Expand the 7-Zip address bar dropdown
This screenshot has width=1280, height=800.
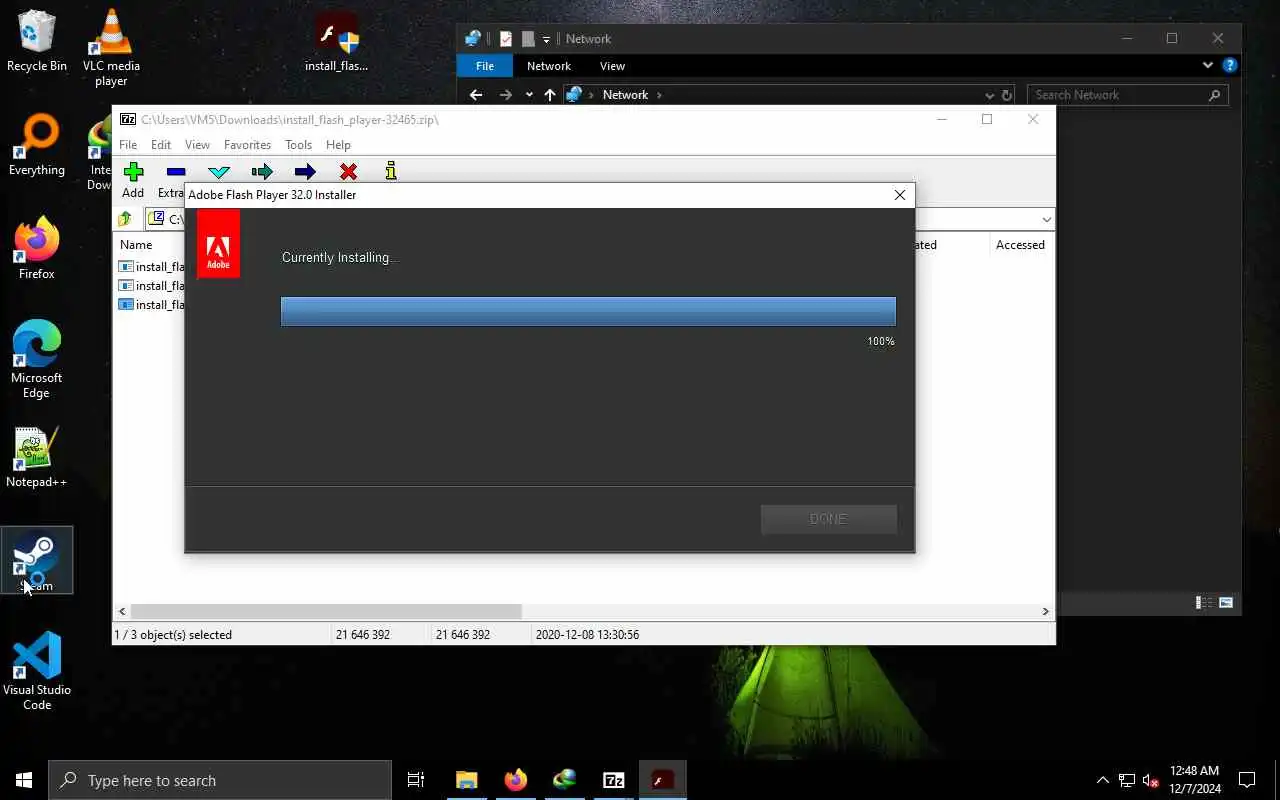[1046, 220]
